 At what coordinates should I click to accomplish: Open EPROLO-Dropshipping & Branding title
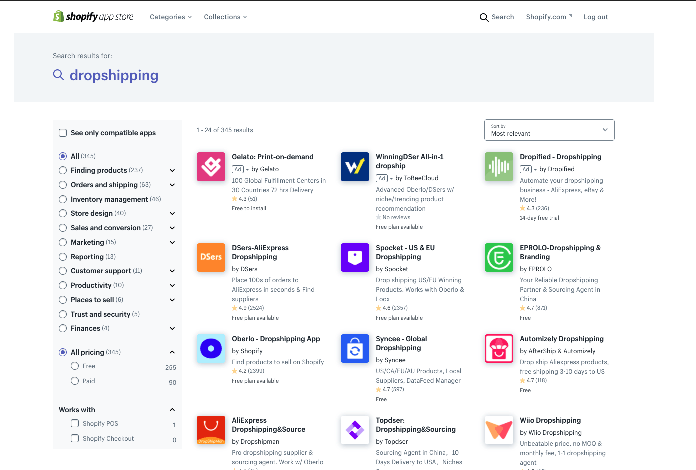560,252
